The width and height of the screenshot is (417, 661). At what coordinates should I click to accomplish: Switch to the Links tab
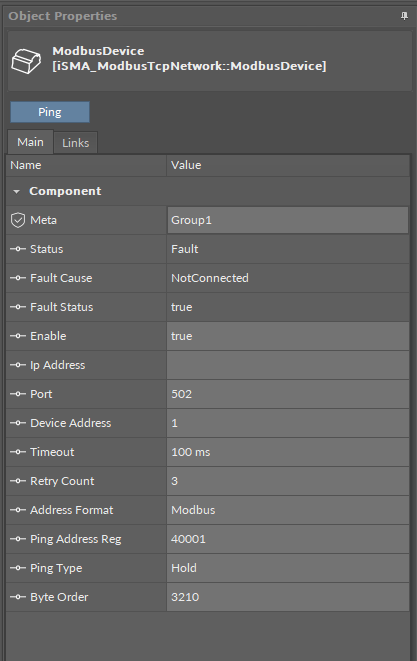pos(75,143)
